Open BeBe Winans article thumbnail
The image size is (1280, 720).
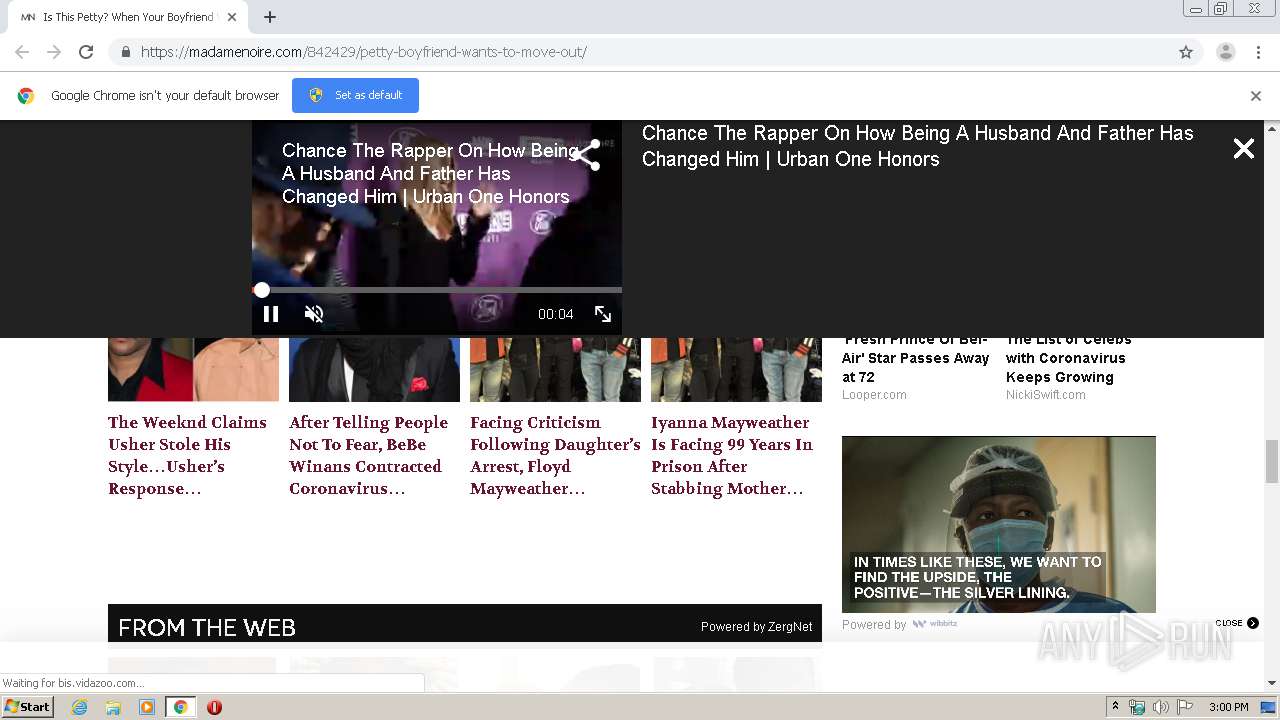(374, 370)
